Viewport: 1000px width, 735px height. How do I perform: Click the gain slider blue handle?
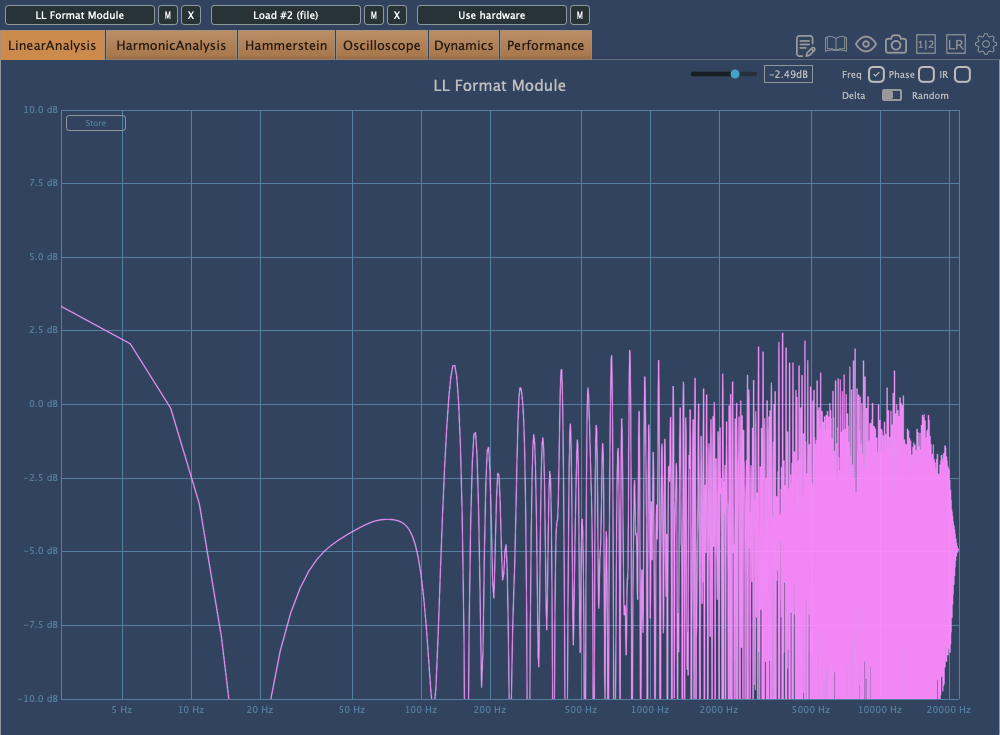735,74
